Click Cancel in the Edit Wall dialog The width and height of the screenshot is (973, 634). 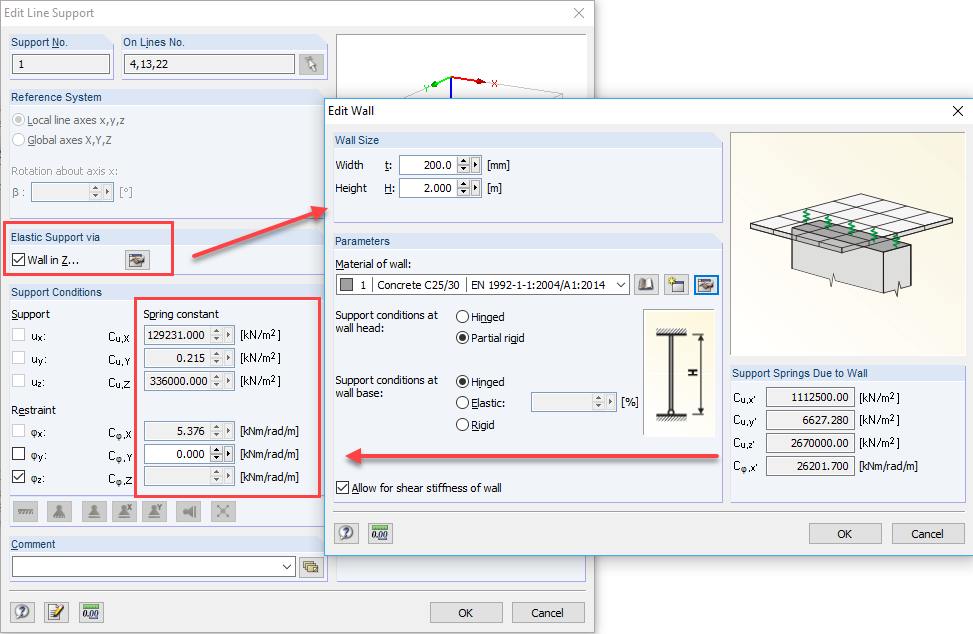927,534
